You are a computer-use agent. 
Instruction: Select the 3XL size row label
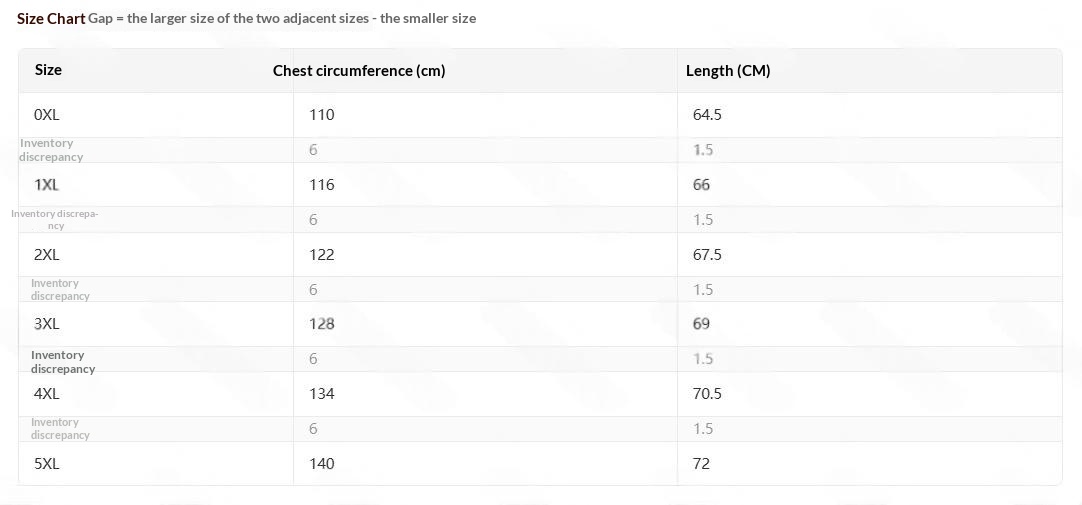click(x=47, y=324)
